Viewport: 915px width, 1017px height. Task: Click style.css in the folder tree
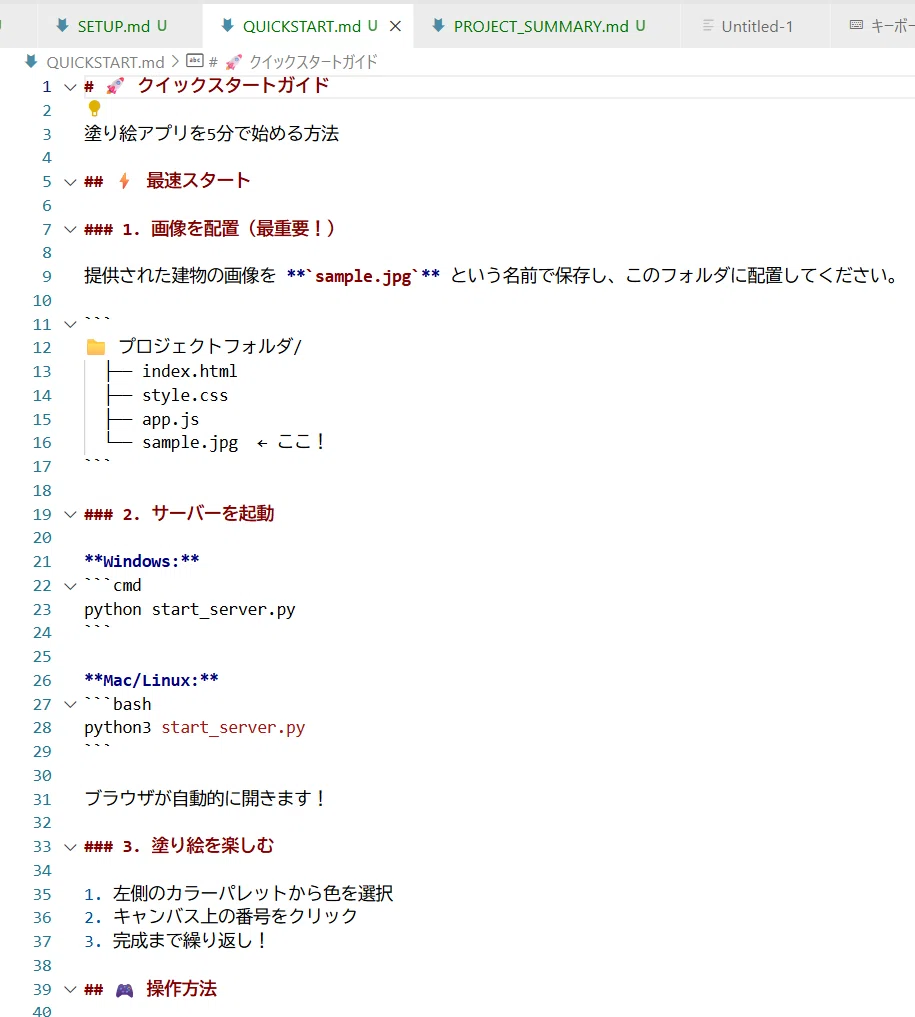click(185, 395)
